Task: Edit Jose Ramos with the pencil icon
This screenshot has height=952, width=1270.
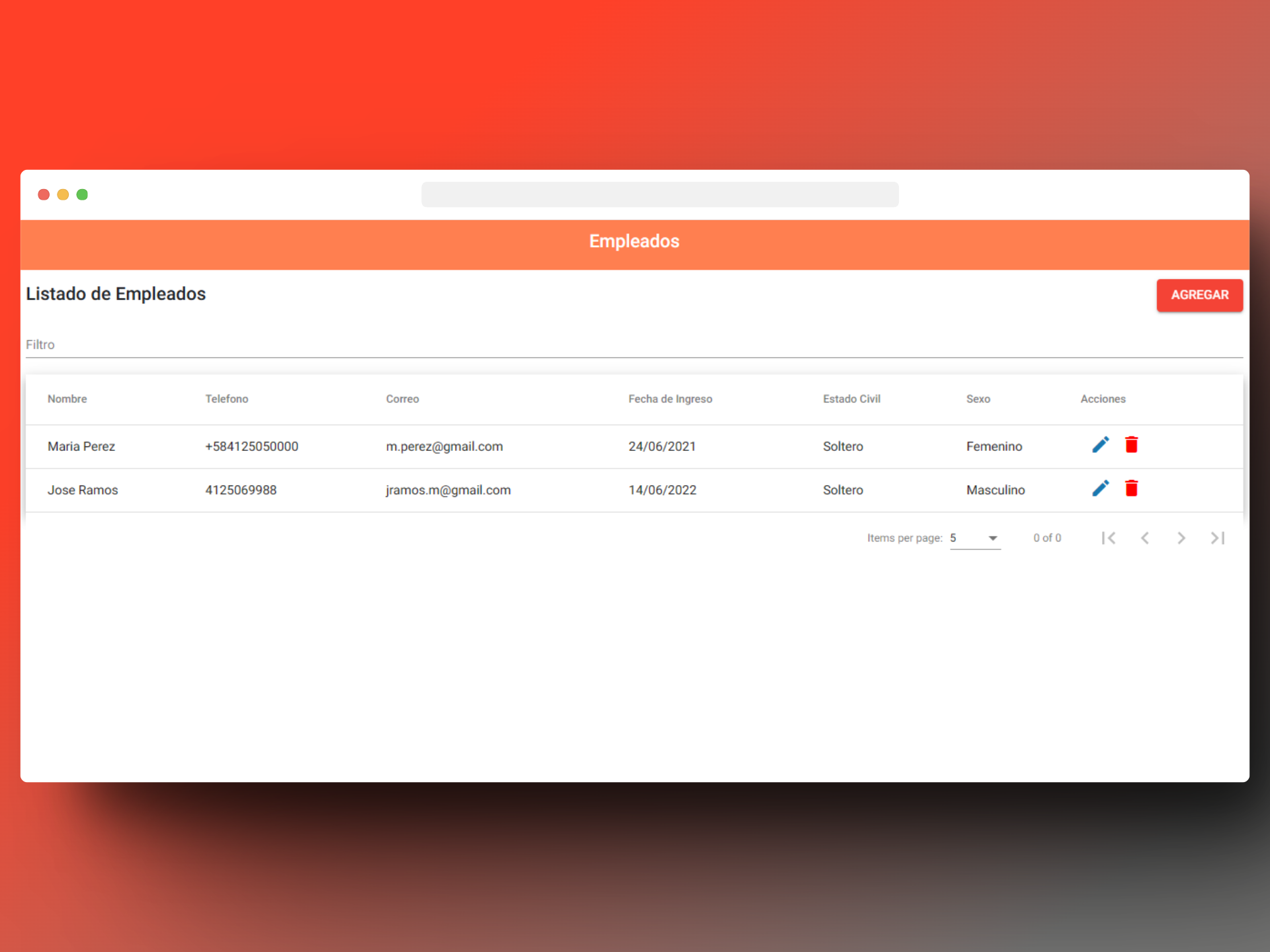Action: 1100,489
